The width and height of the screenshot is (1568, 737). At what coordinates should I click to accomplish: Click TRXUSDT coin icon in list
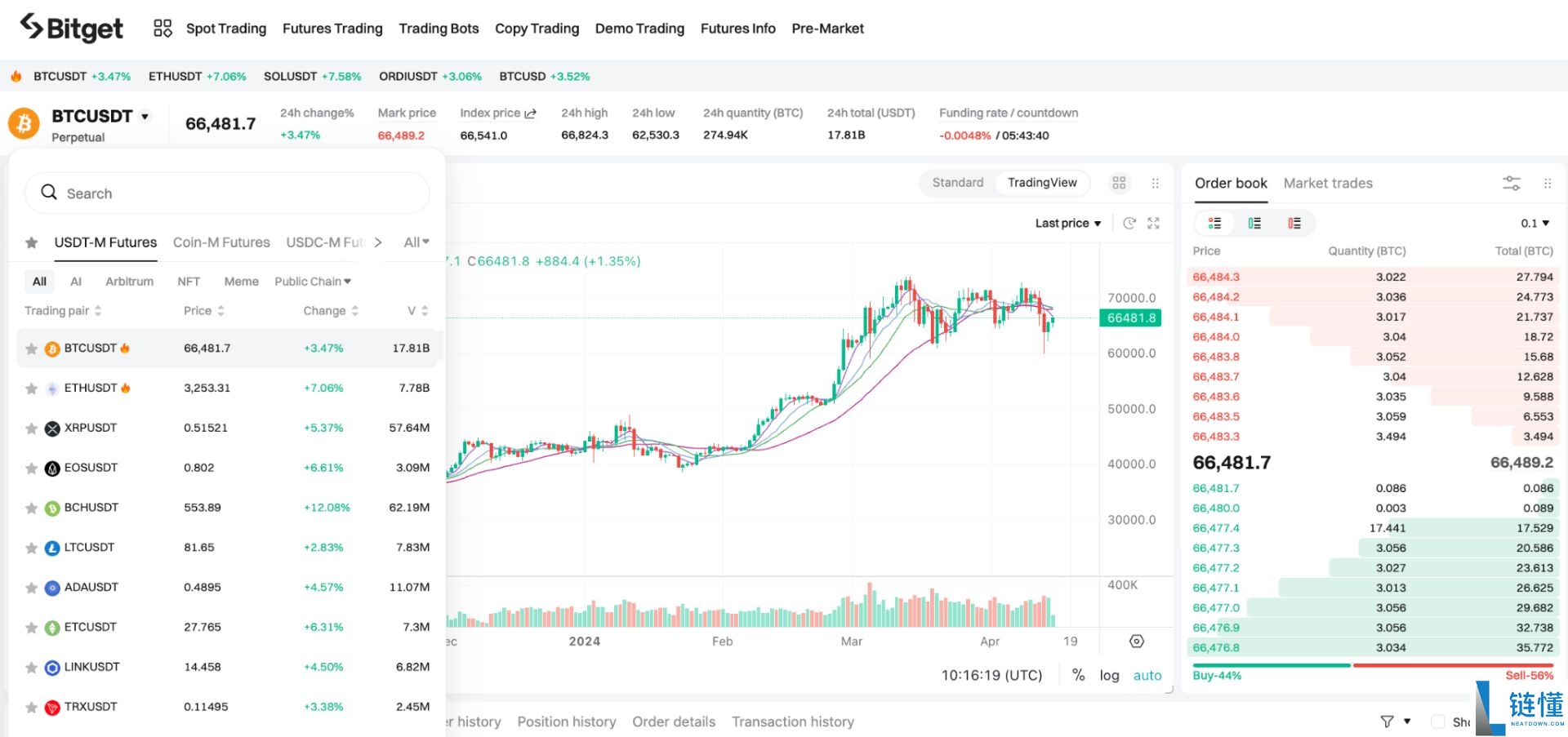[x=52, y=708]
